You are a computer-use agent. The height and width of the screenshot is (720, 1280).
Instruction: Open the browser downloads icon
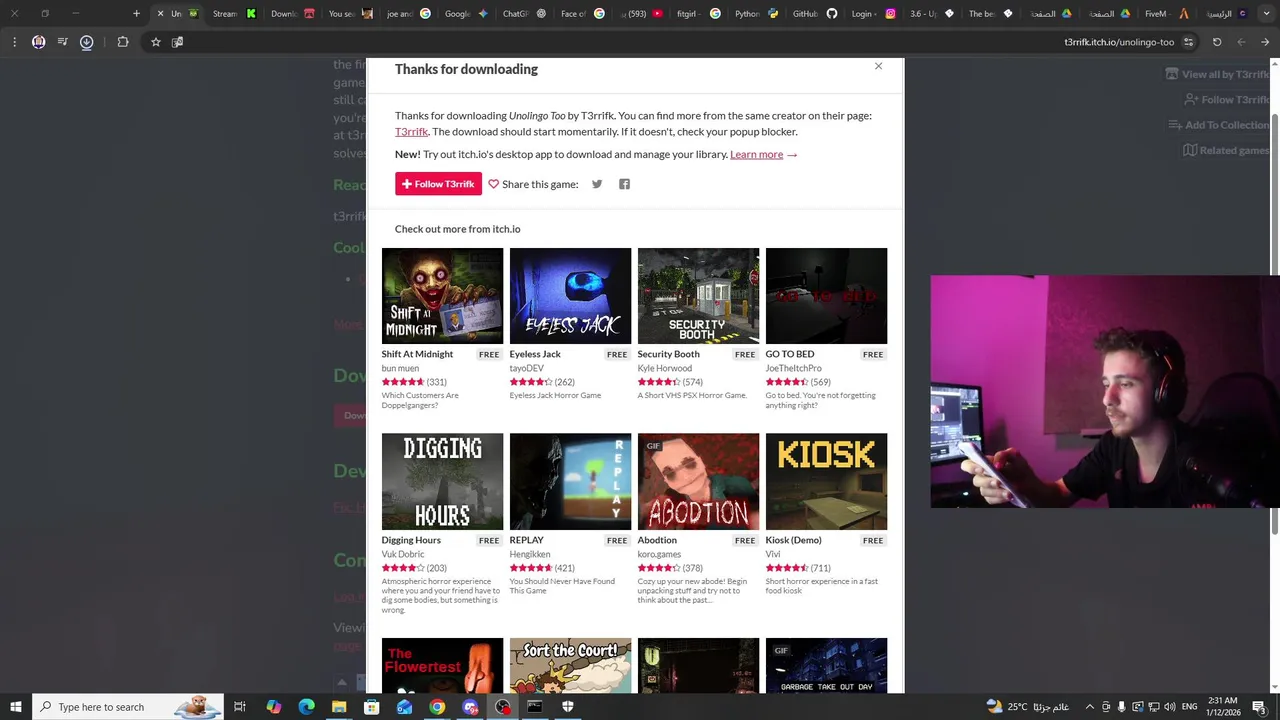click(x=86, y=42)
